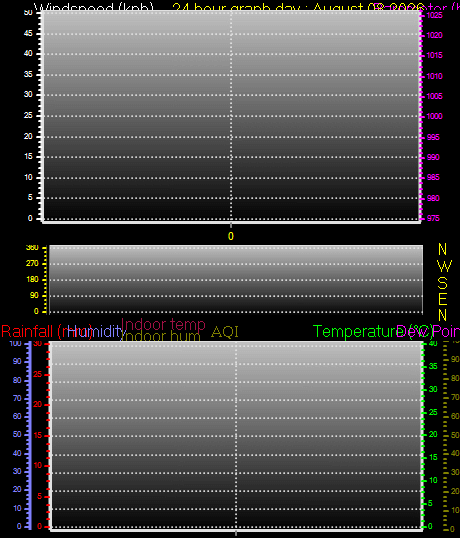
Task: Click the compass letter W
Action: 445,266
